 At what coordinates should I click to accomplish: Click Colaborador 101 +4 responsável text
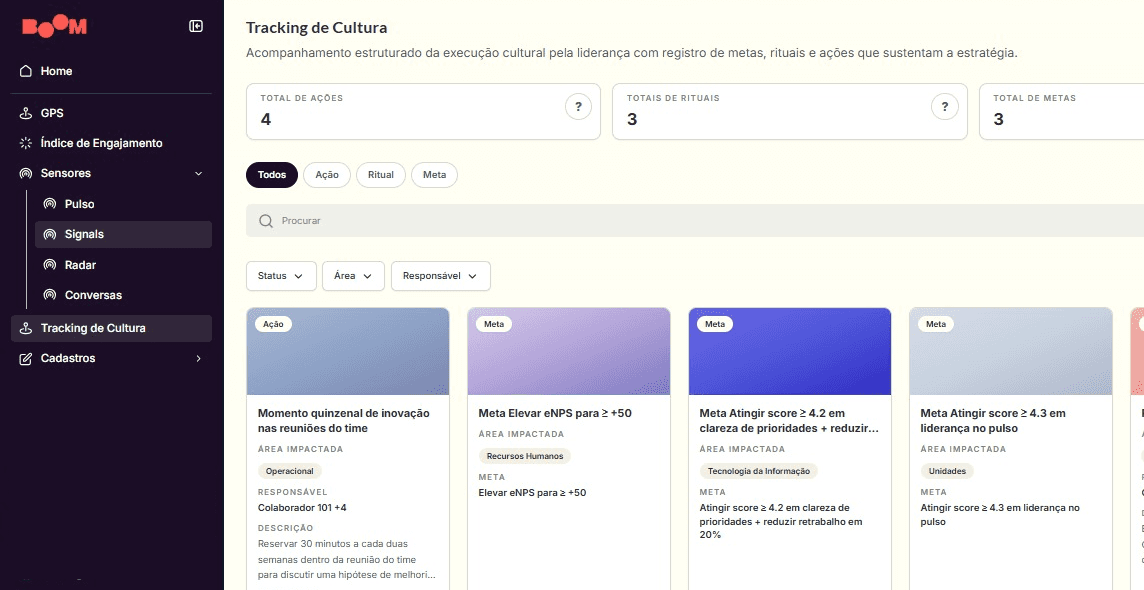(302, 508)
